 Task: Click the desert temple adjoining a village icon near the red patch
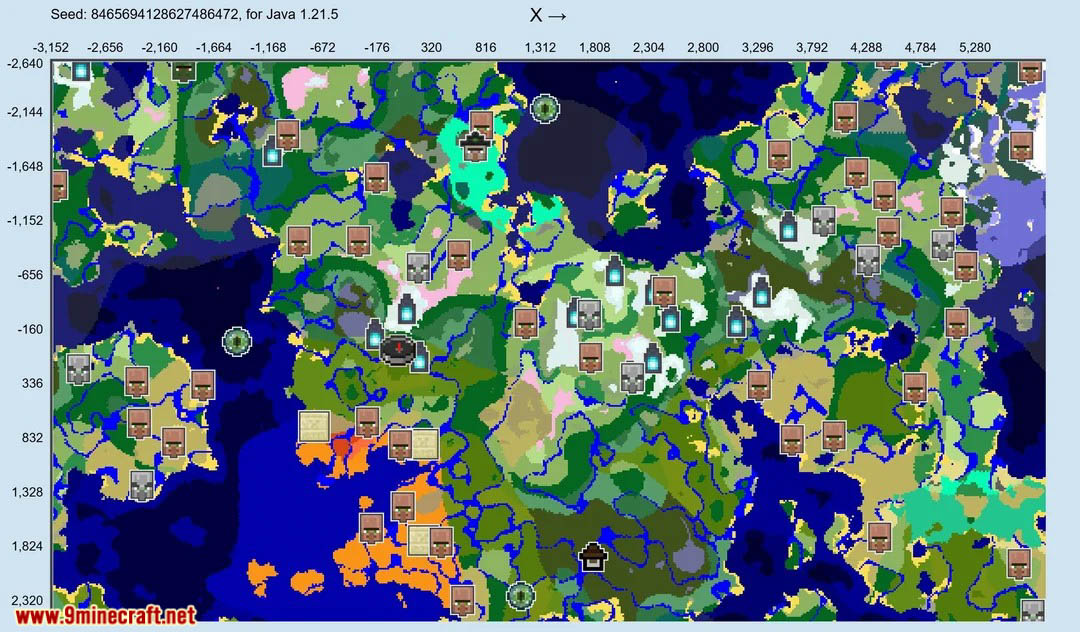[425, 443]
